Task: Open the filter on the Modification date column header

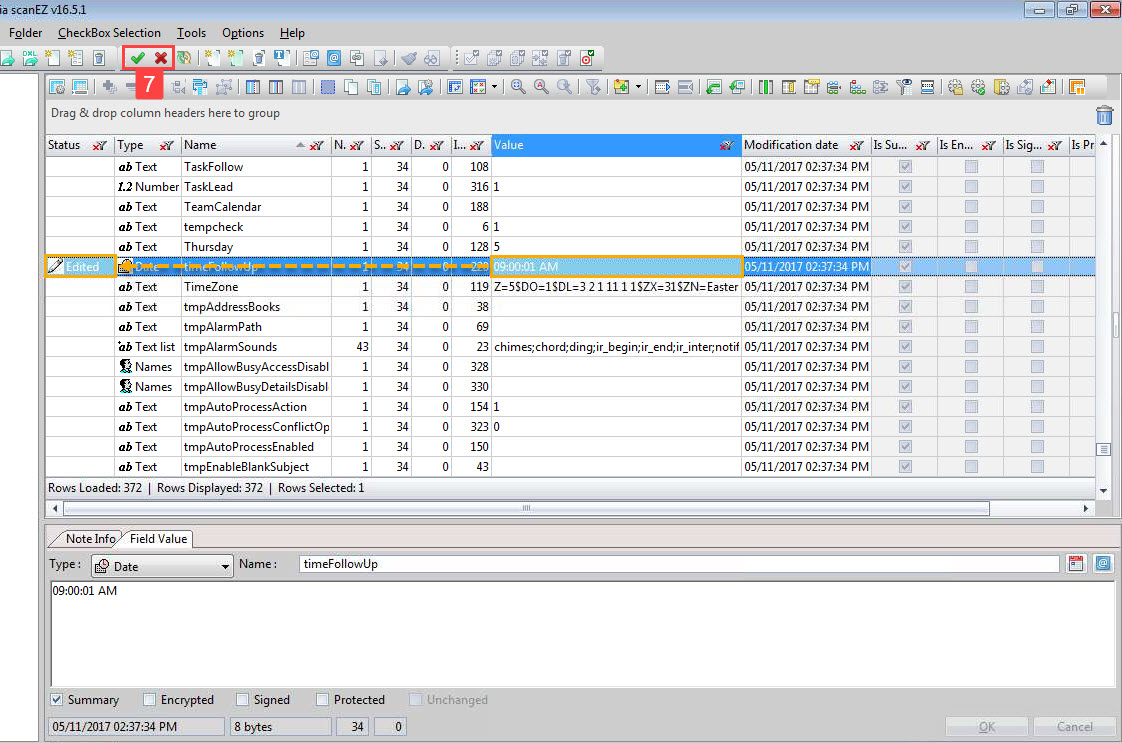Action: click(857, 145)
